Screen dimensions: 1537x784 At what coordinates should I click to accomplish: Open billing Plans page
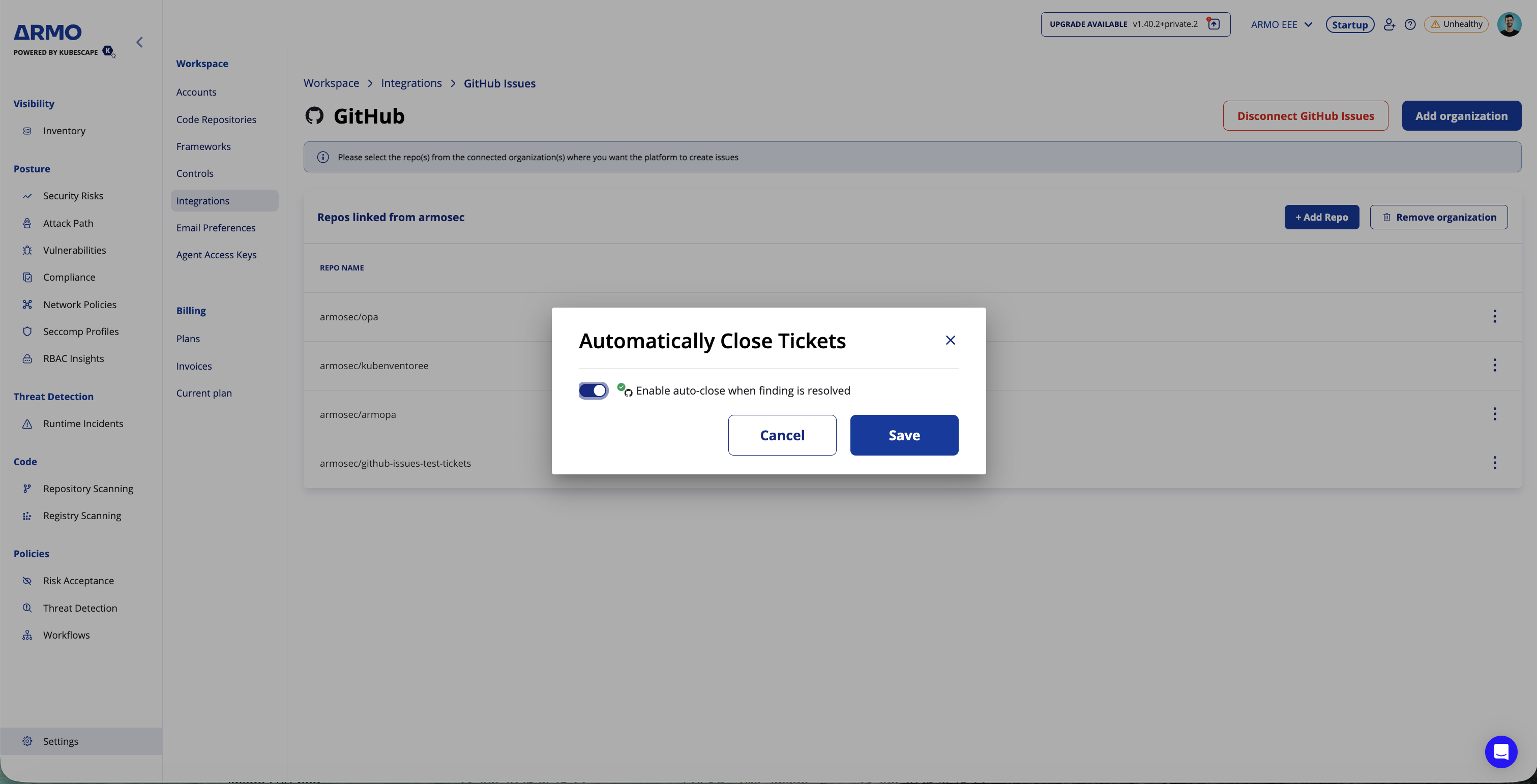tap(188, 338)
